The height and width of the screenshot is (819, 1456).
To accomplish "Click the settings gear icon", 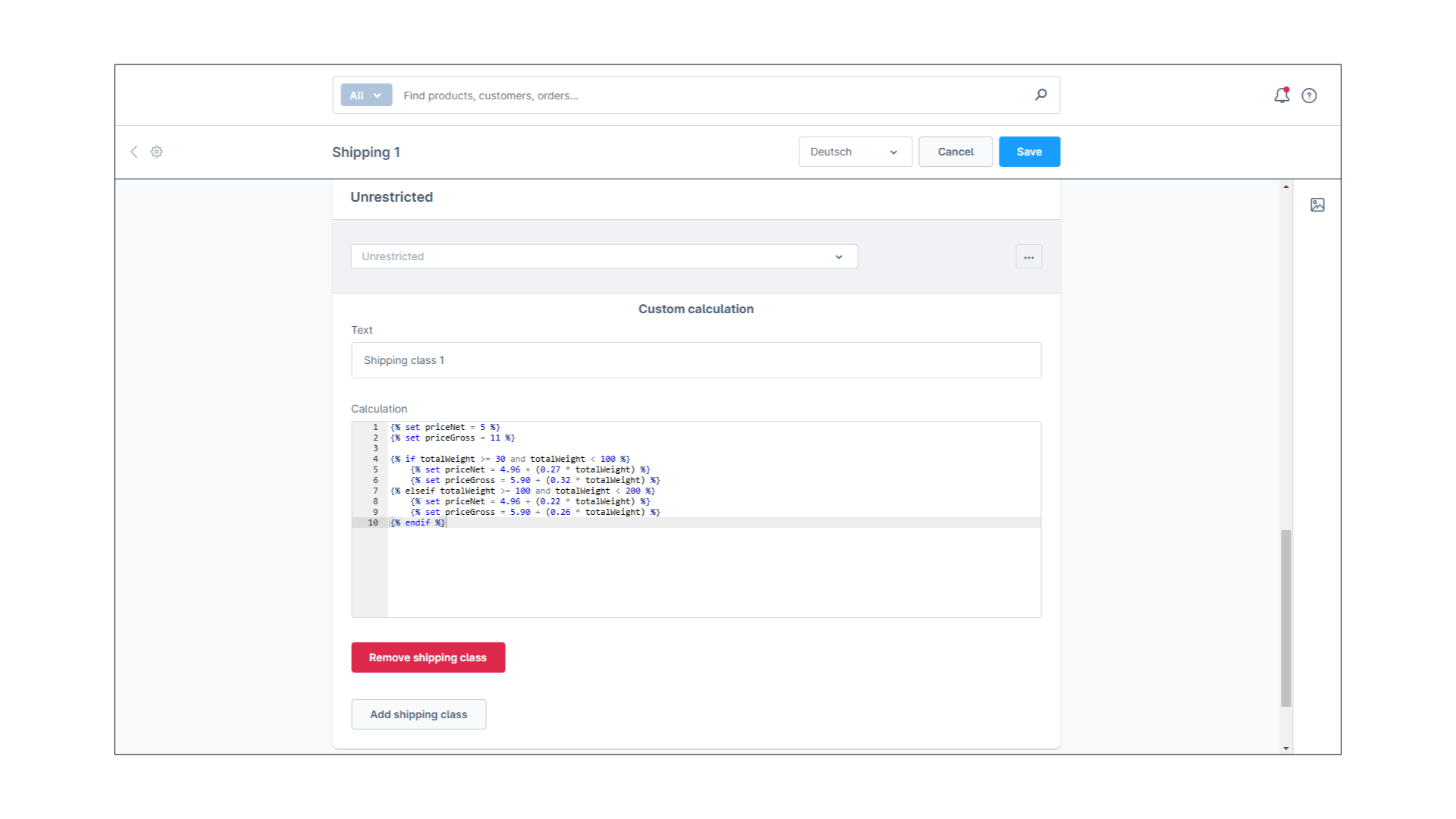I will (156, 152).
